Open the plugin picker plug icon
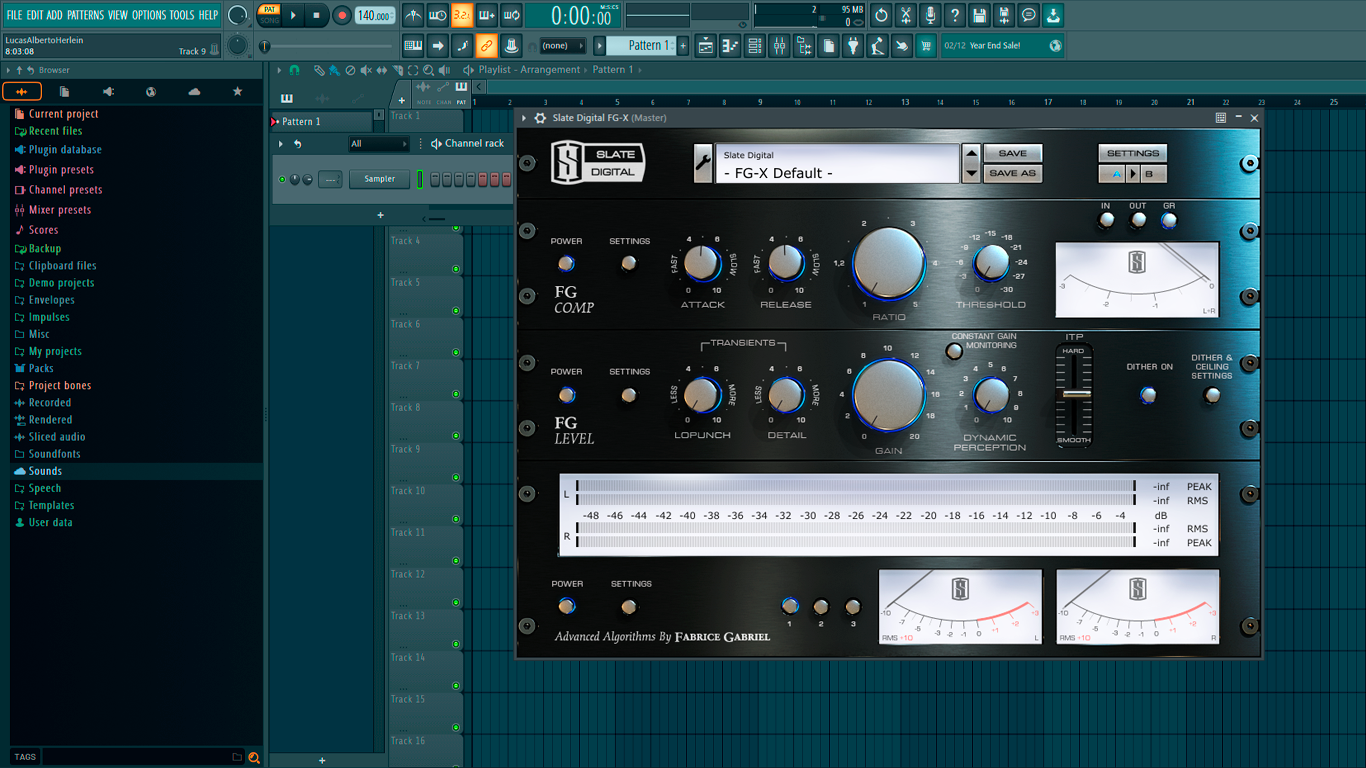This screenshot has height=768, width=1366. coord(853,46)
